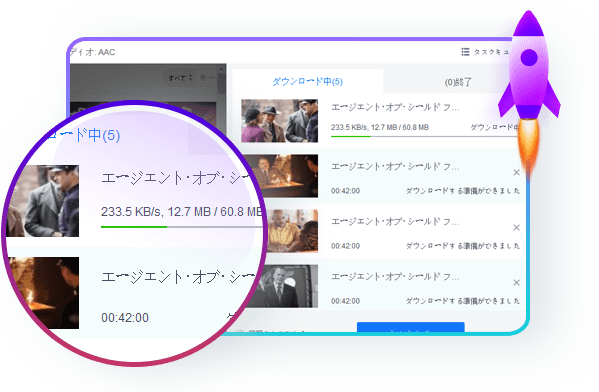Remove the yellow-shirt thumbnail row with X
The image size is (599, 392).
(516, 227)
